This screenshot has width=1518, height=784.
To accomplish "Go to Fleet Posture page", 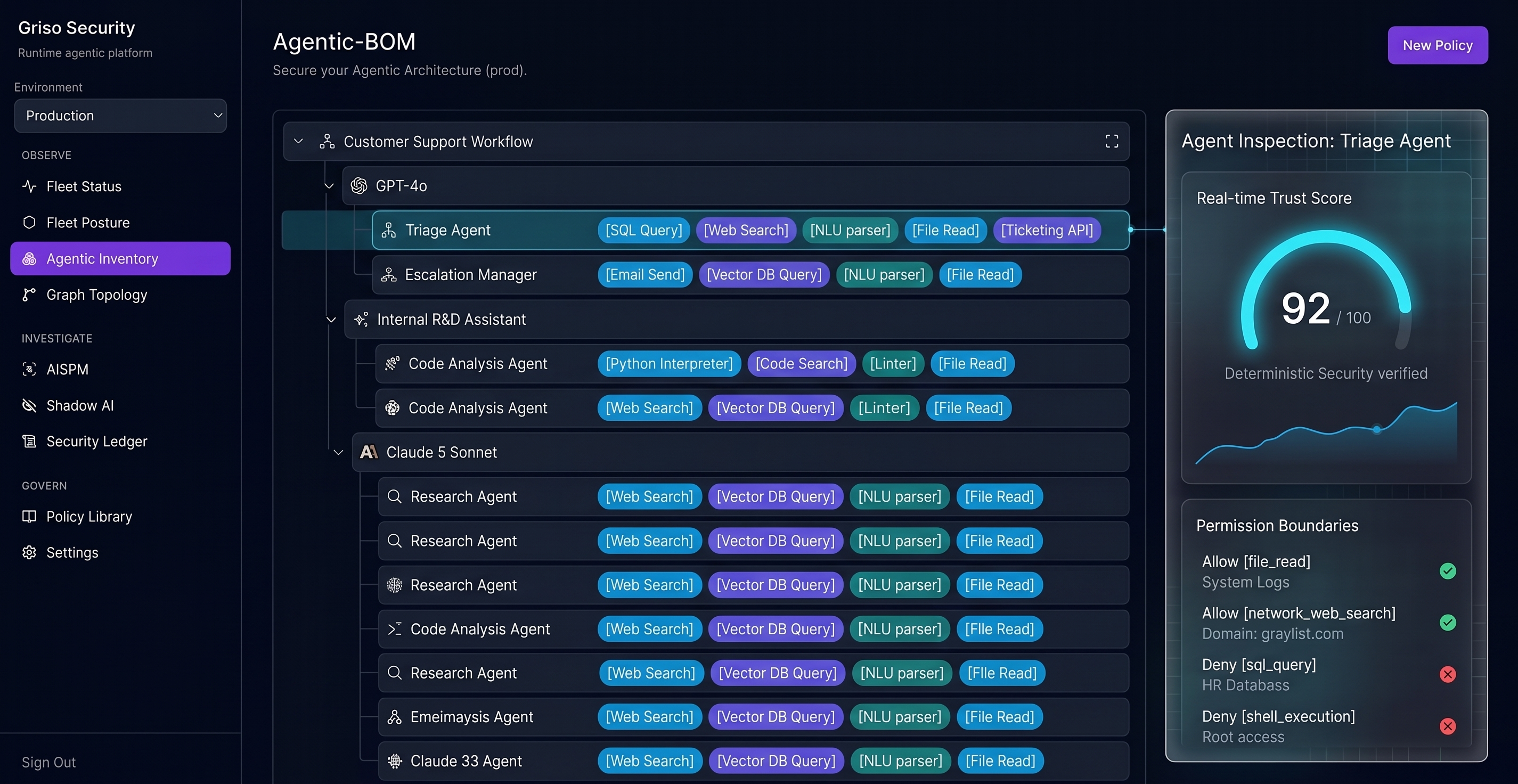I will click(120, 222).
